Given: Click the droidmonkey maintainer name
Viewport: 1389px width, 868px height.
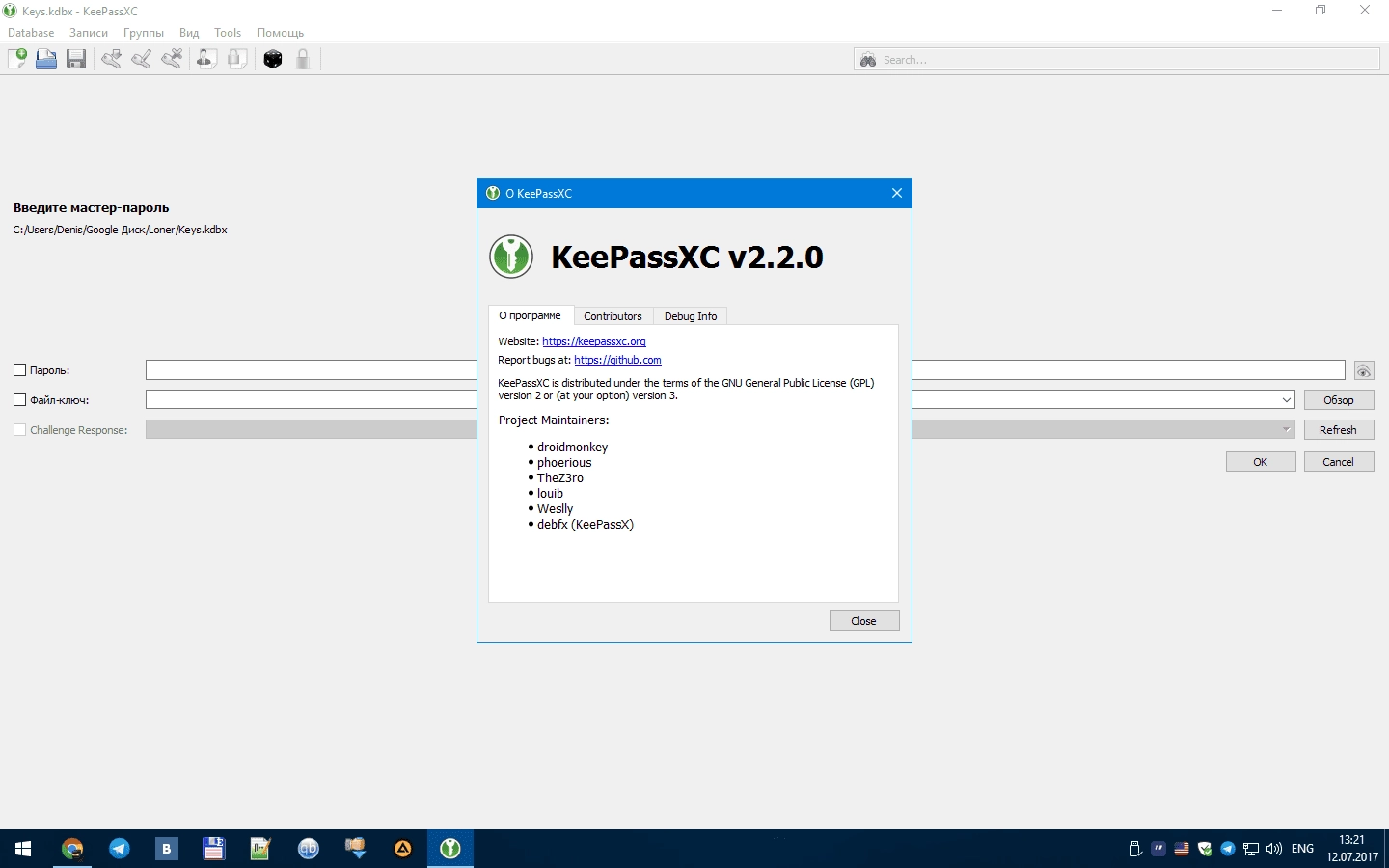Looking at the screenshot, I should click(573, 448).
